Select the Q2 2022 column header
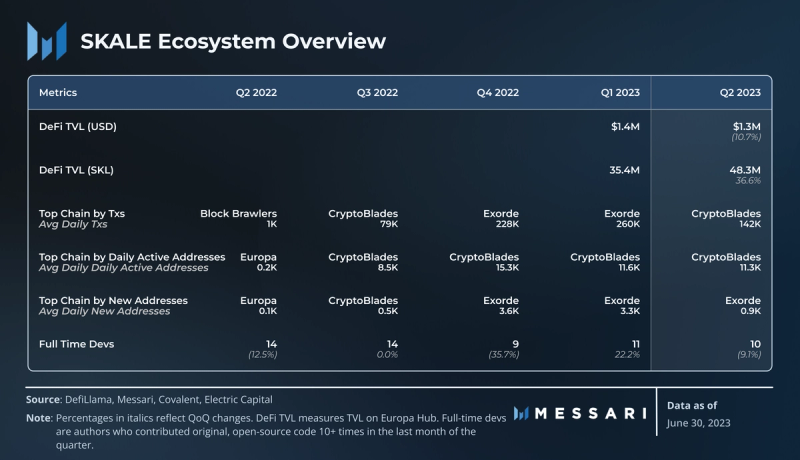800x460 pixels. click(x=256, y=93)
